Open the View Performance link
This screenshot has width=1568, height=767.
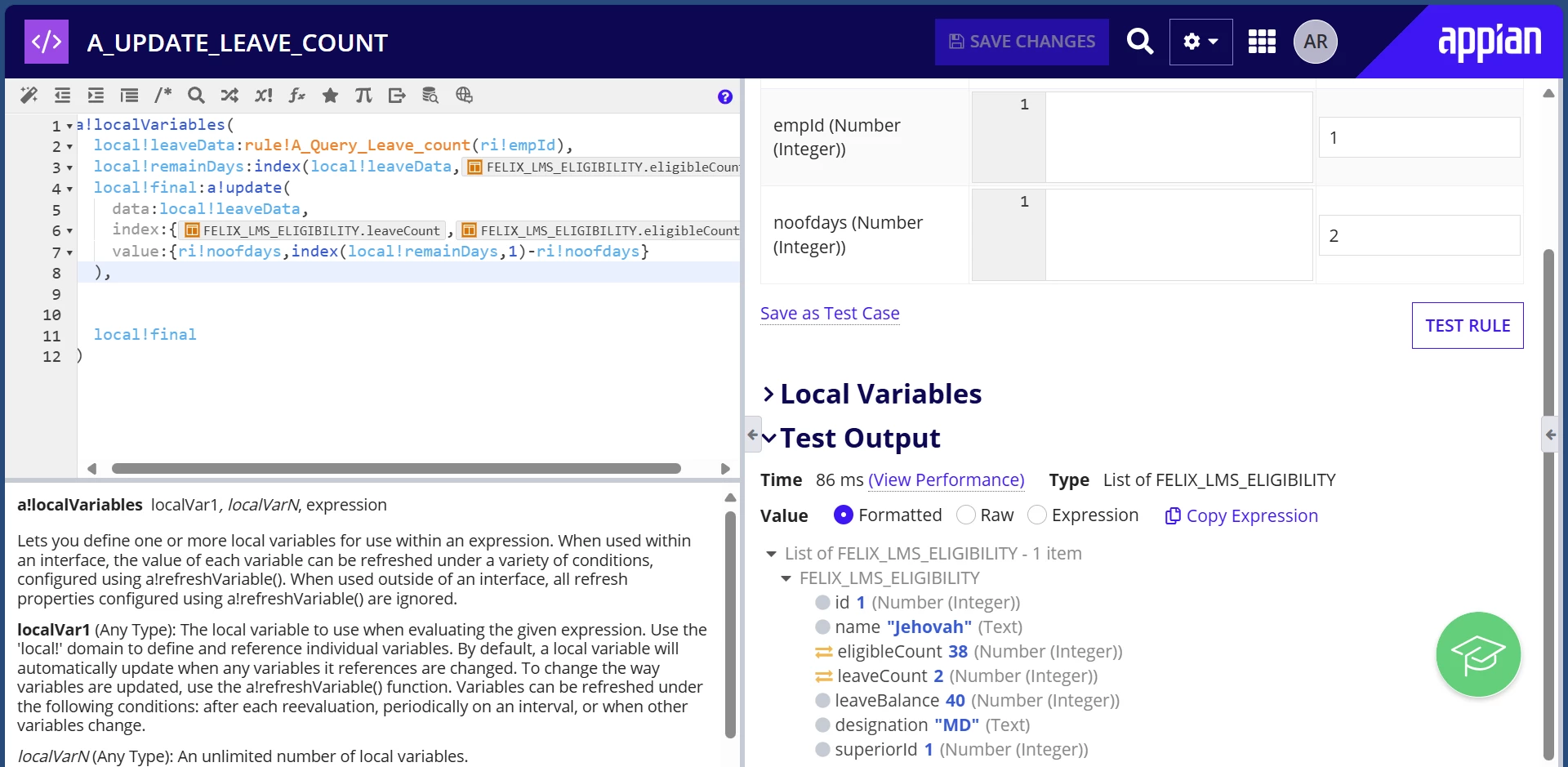click(946, 480)
